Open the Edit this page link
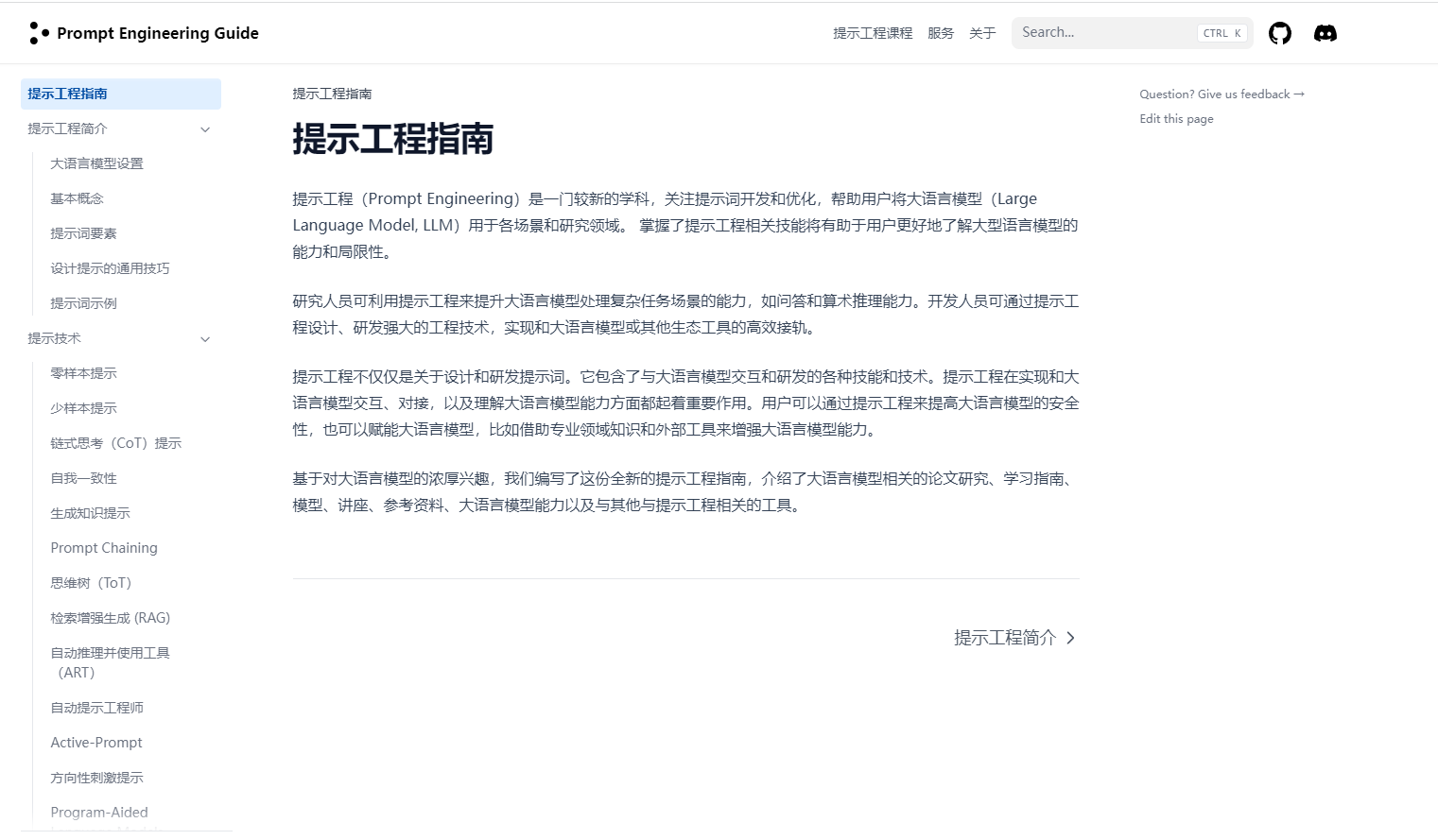The height and width of the screenshot is (840, 1438). point(1176,119)
